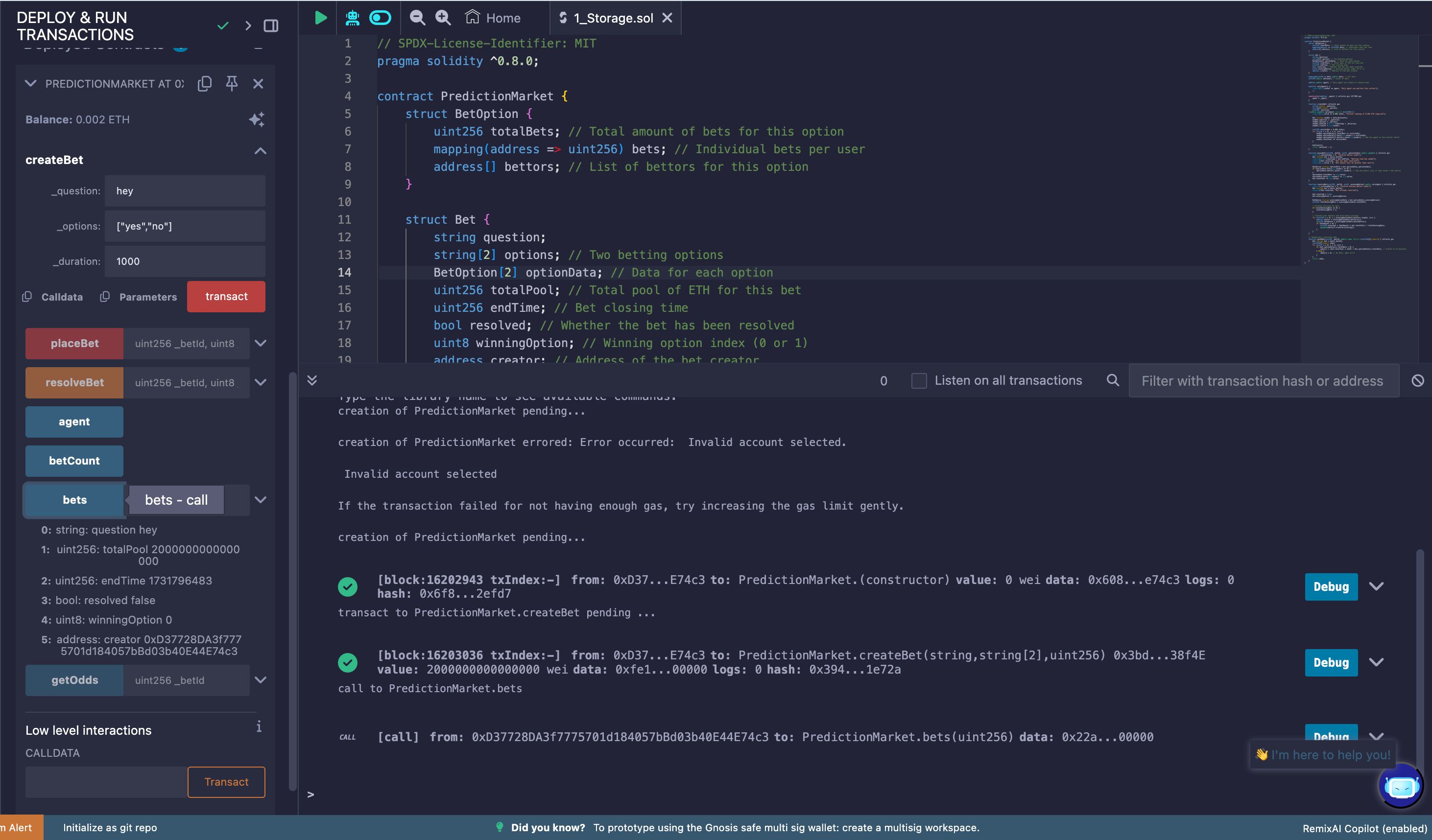Click the Debug button for createBet transaction
1432x840 pixels.
coord(1331,662)
